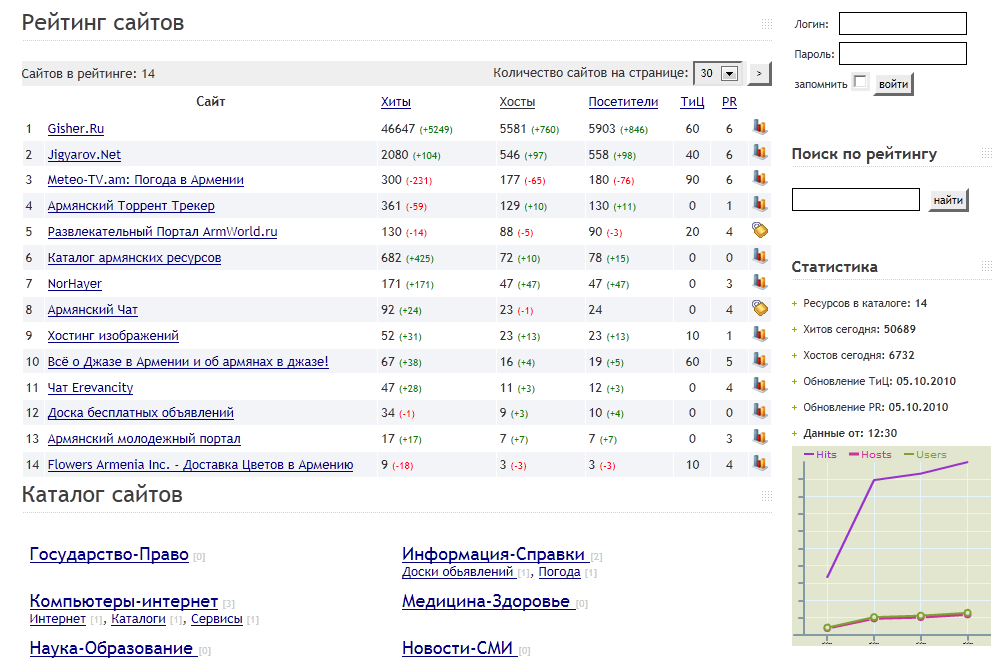Viewport: 1008px width, 670px height.
Task: Click stats icon for Чат Erevancity
Action: [760, 387]
